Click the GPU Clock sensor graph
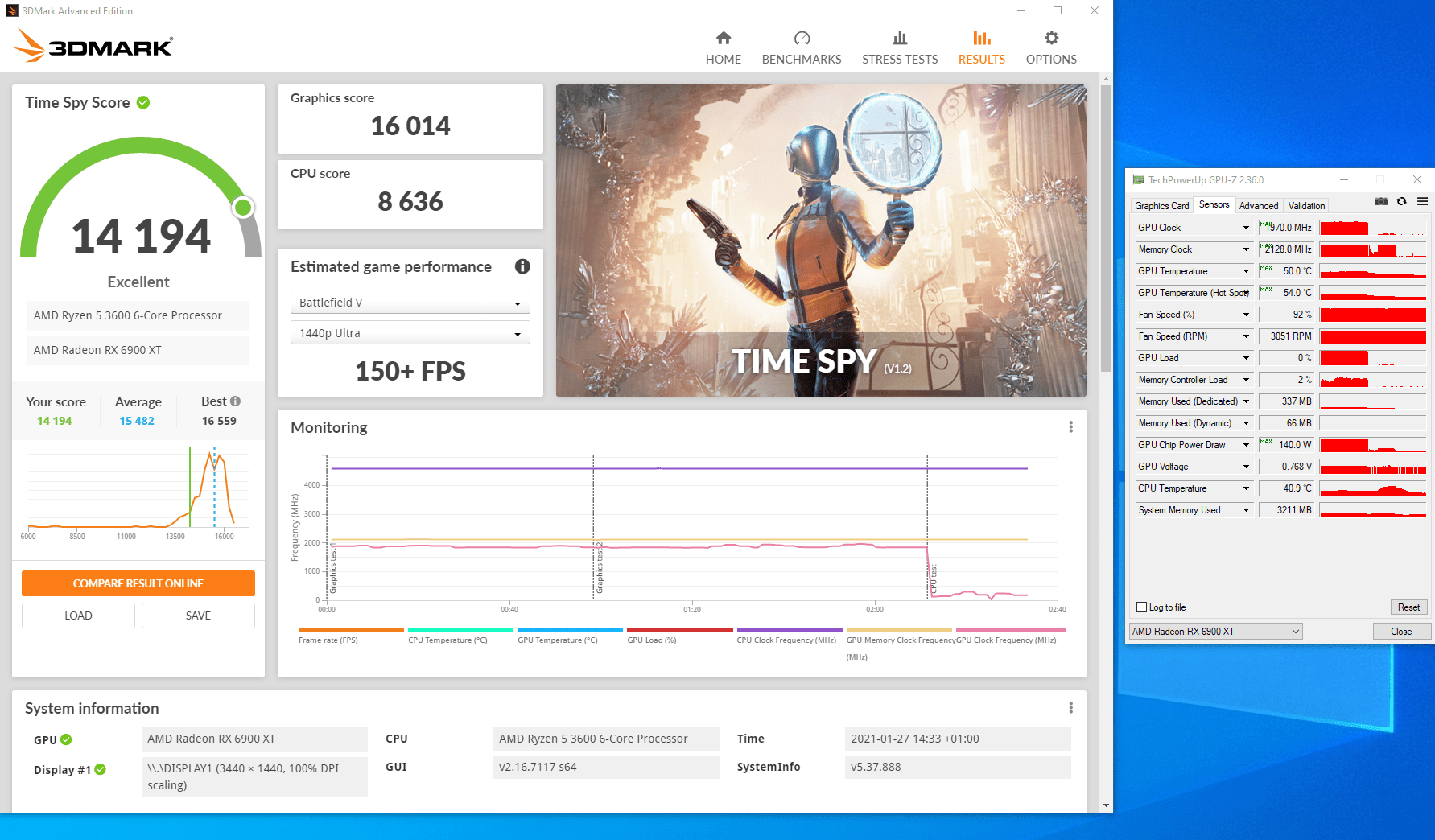Image resolution: width=1435 pixels, height=840 pixels. [x=1373, y=228]
